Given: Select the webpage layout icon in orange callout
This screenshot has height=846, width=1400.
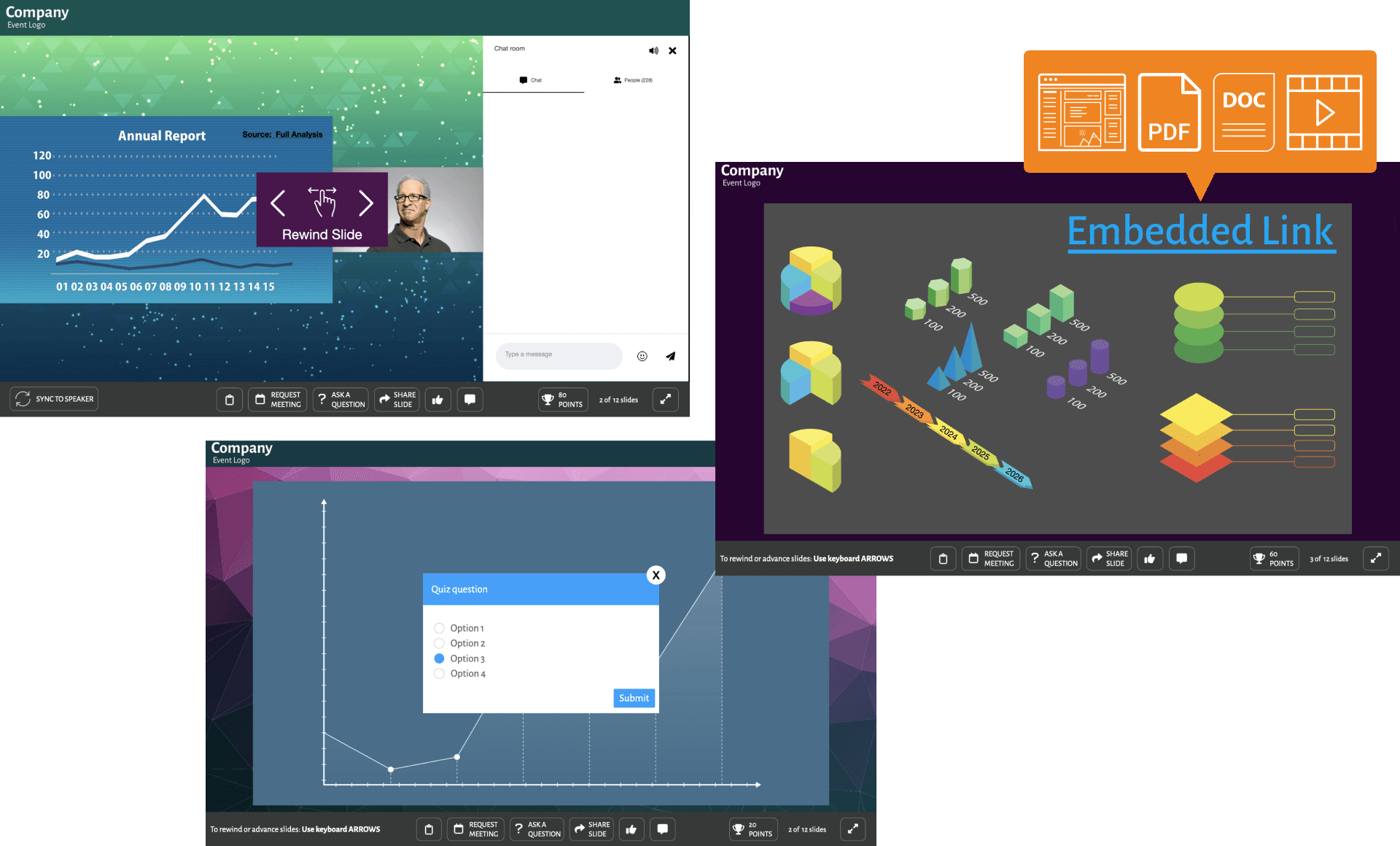Looking at the screenshot, I should click(1082, 112).
